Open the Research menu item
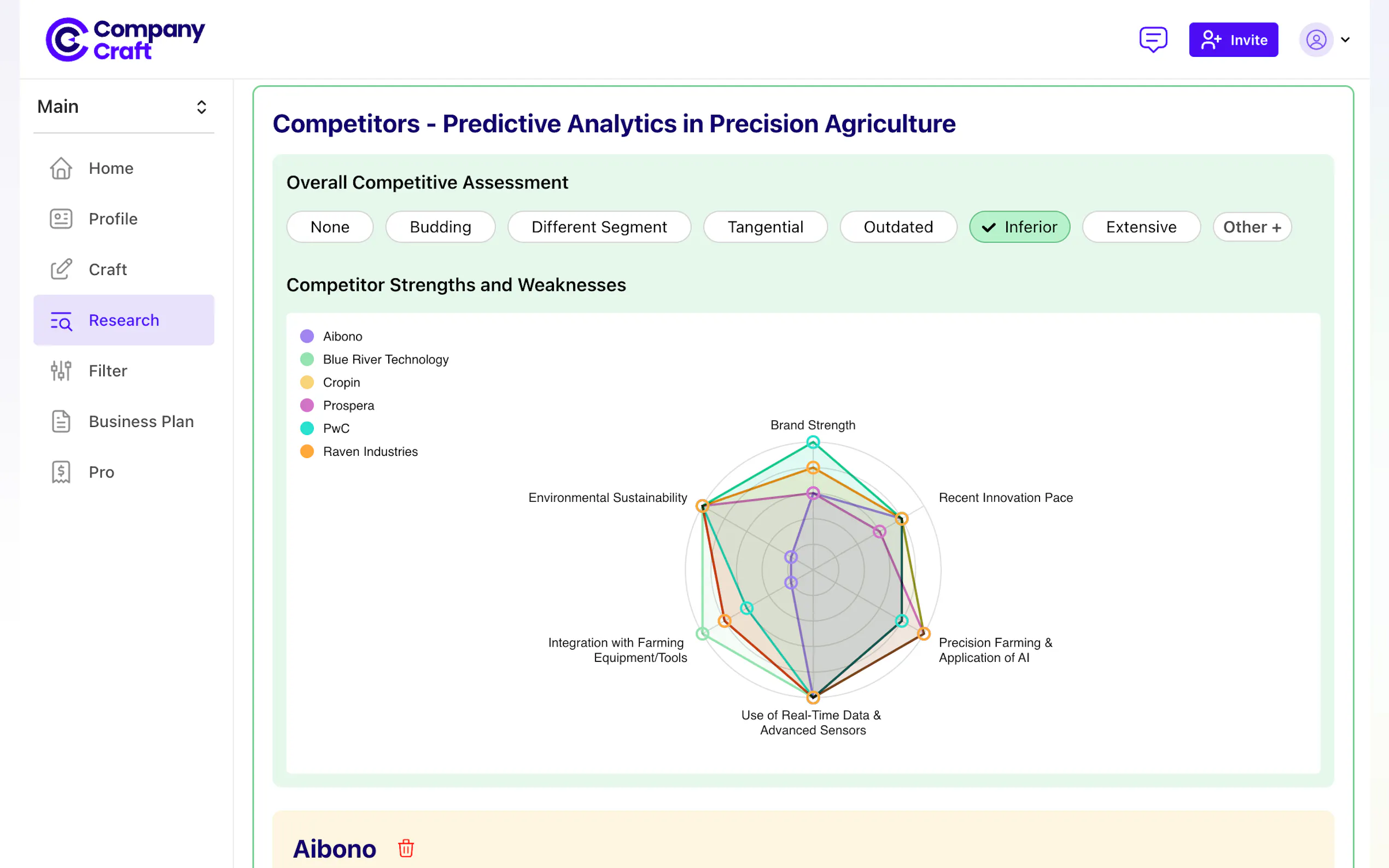The height and width of the screenshot is (868, 1389). pyautogui.click(x=124, y=320)
